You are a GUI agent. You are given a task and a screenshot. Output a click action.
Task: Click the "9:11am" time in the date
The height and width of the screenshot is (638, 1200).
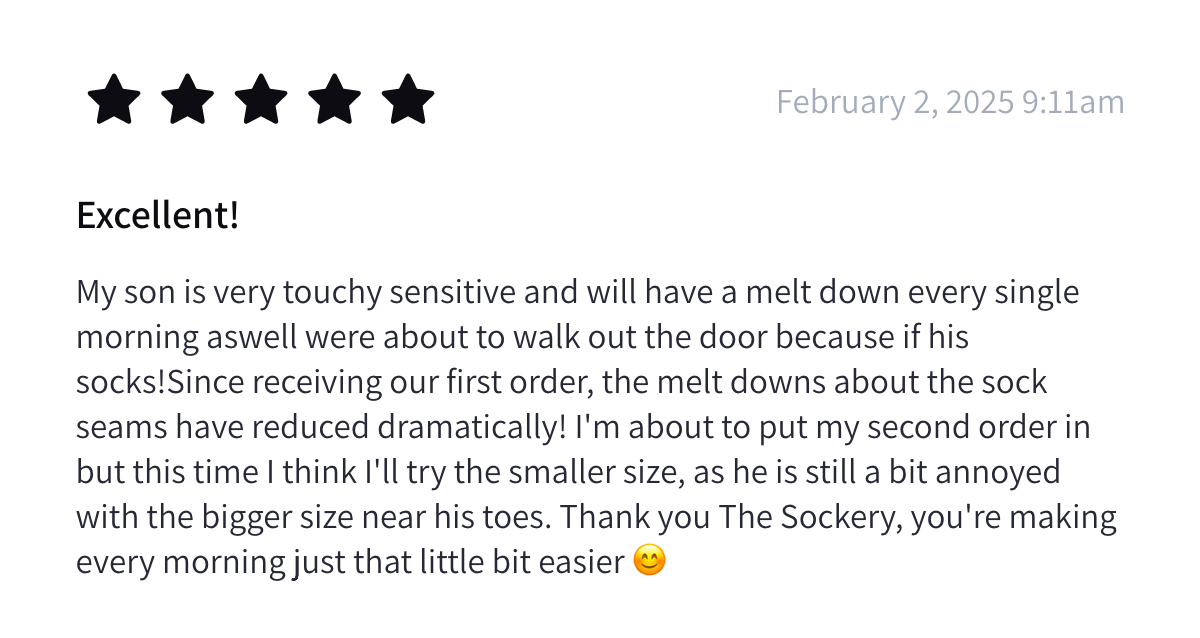click(x=1073, y=102)
